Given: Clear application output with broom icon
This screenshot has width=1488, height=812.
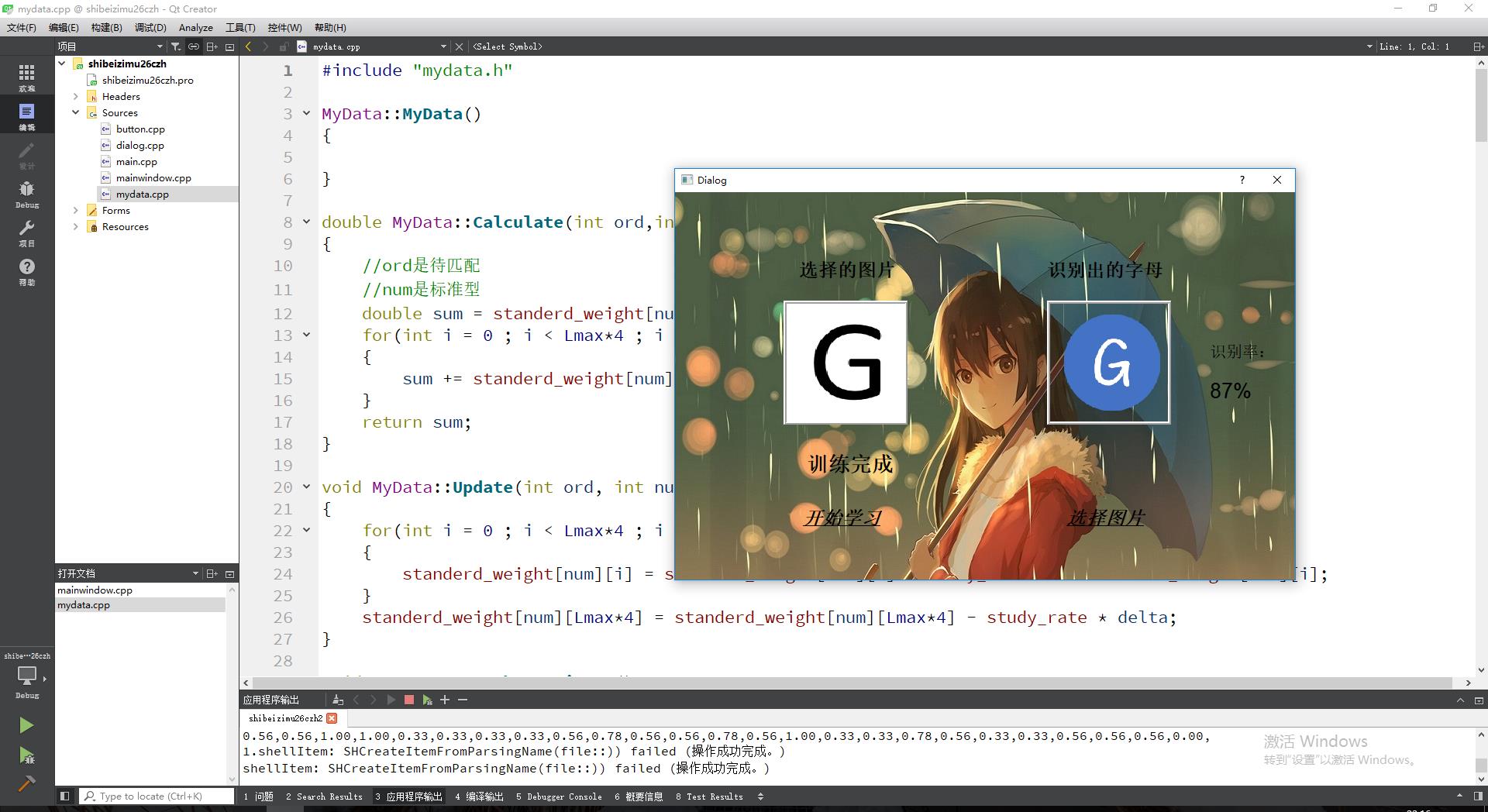Looking at the screenshot, I should pos(338,700).
